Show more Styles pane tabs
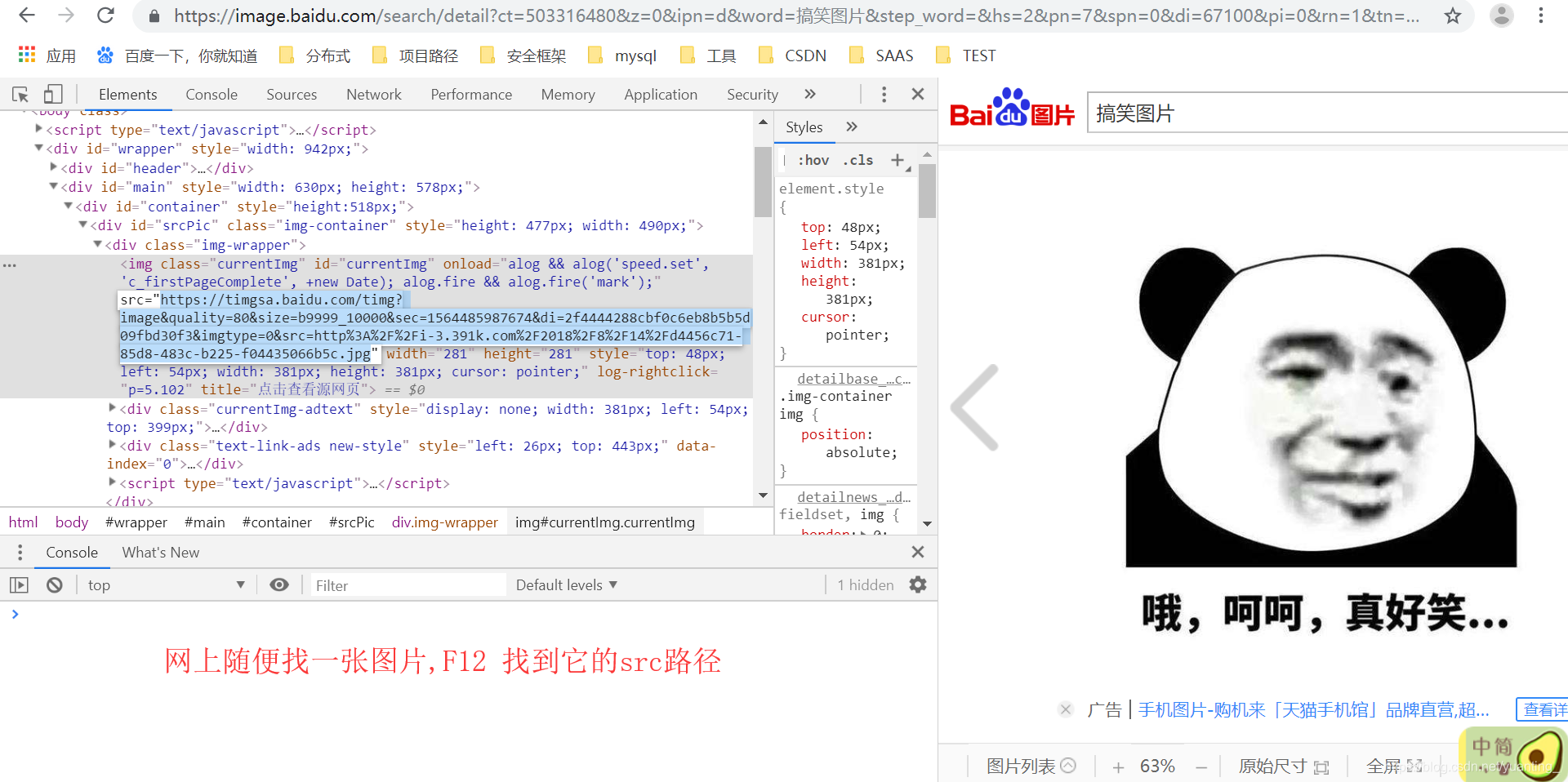 [852, 127]
